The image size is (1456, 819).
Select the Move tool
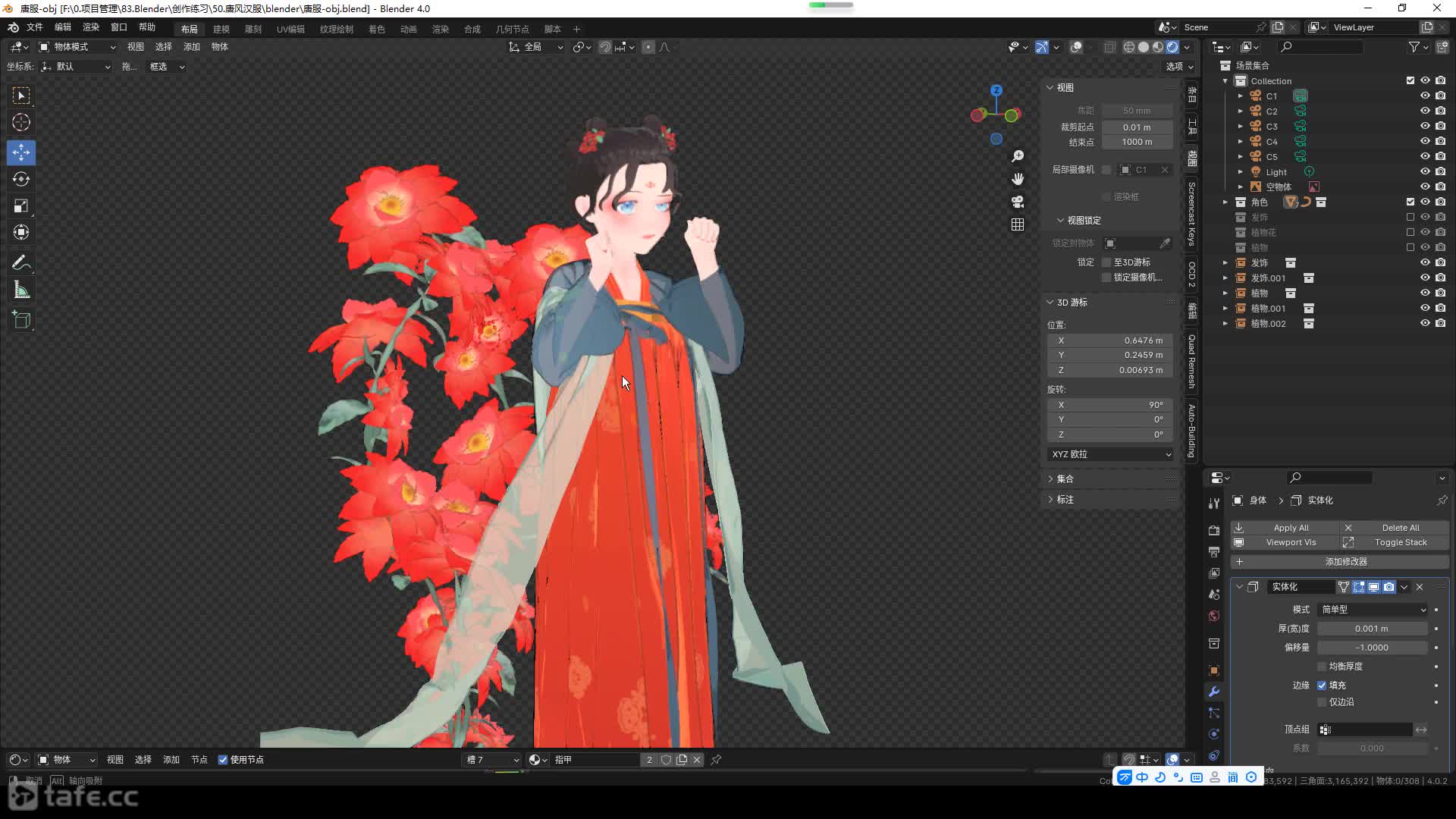click(x=21, y=152)
